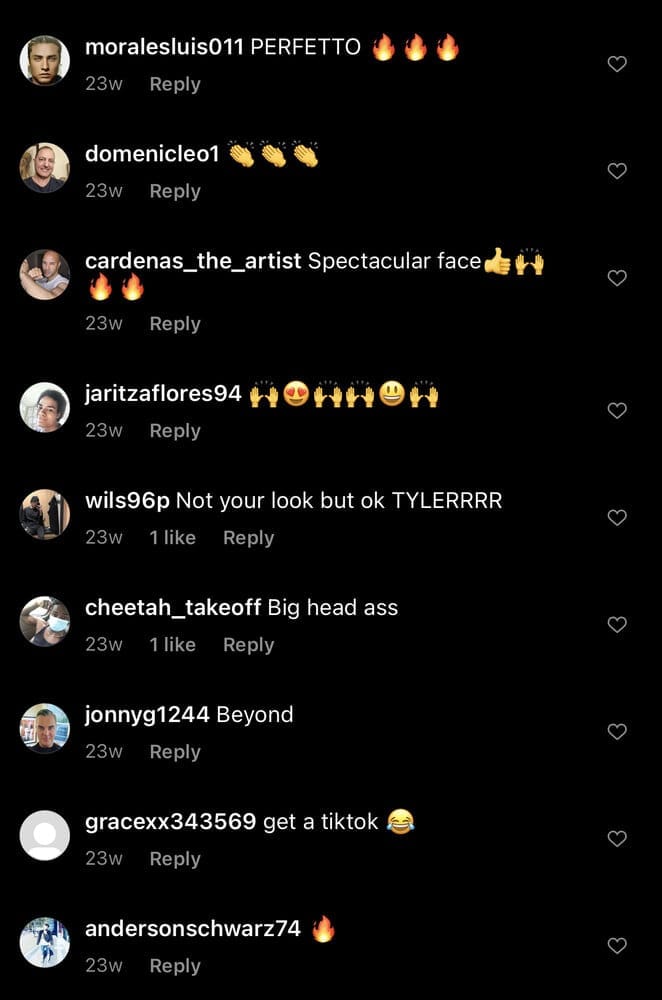
Task: Like wils96p's TYLERRRR comment
Action: tap(617, 517)
